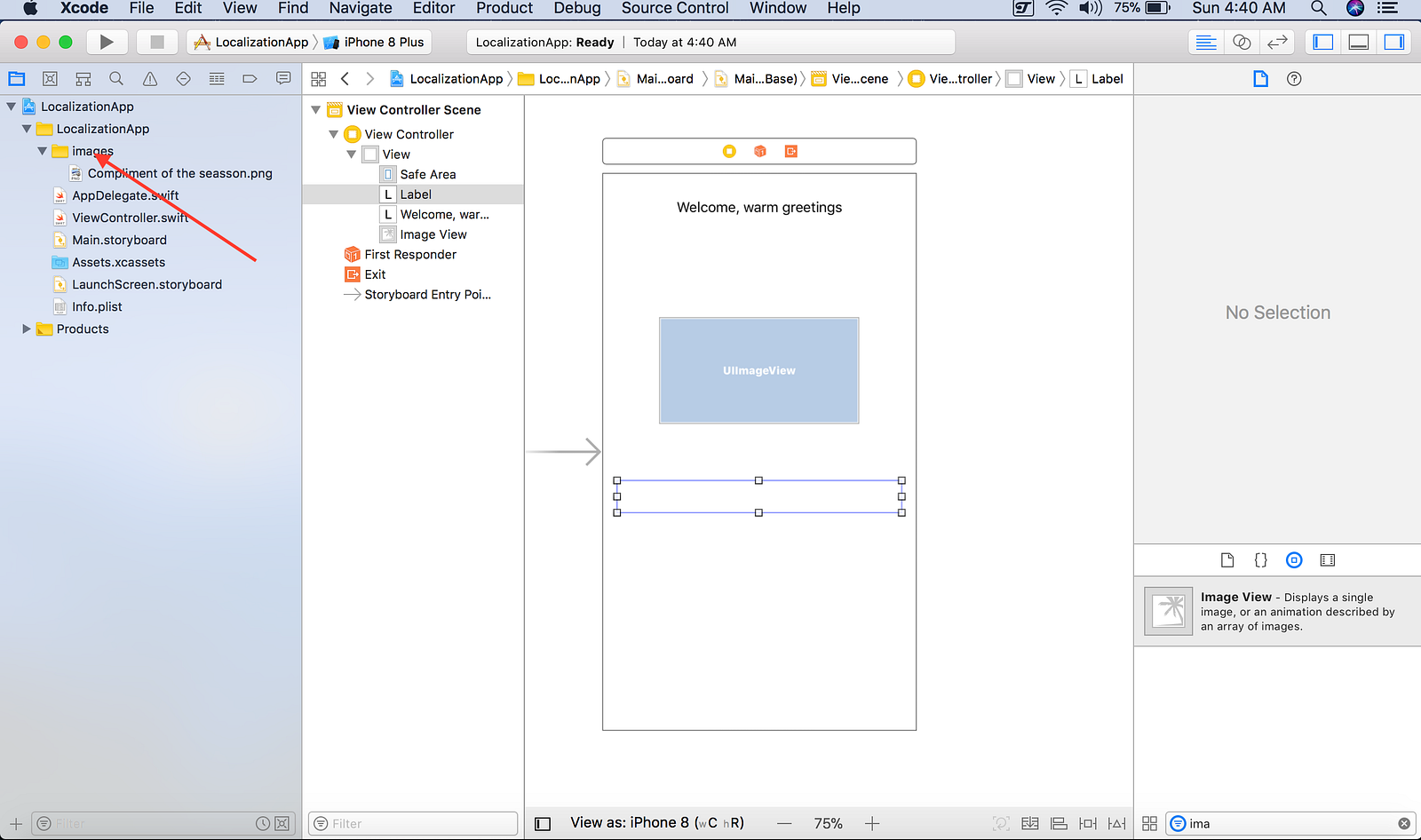
Task: Add a file with the plus button
Action: click(x=15, y=824)
